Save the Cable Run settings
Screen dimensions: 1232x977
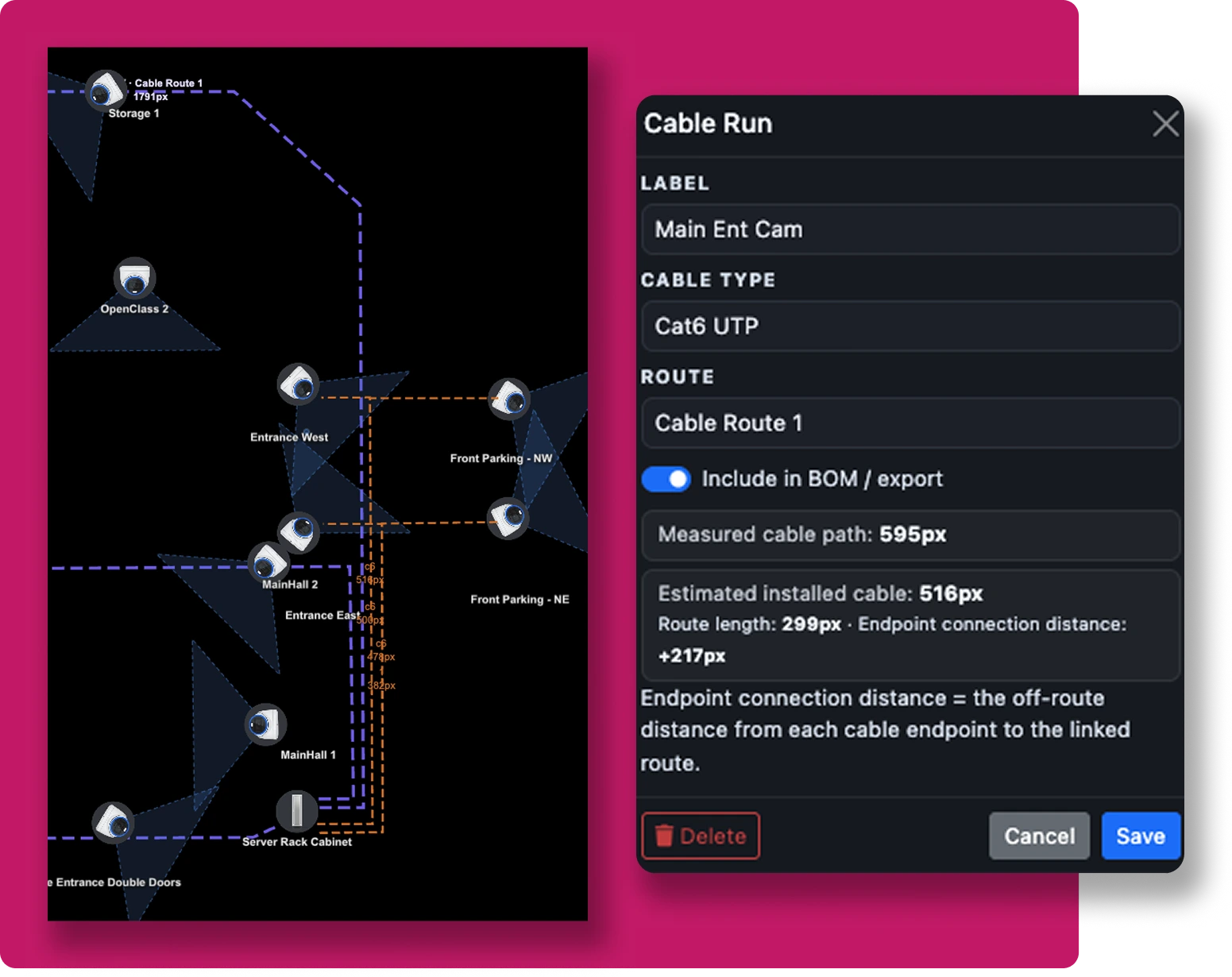pos(1141,836)
